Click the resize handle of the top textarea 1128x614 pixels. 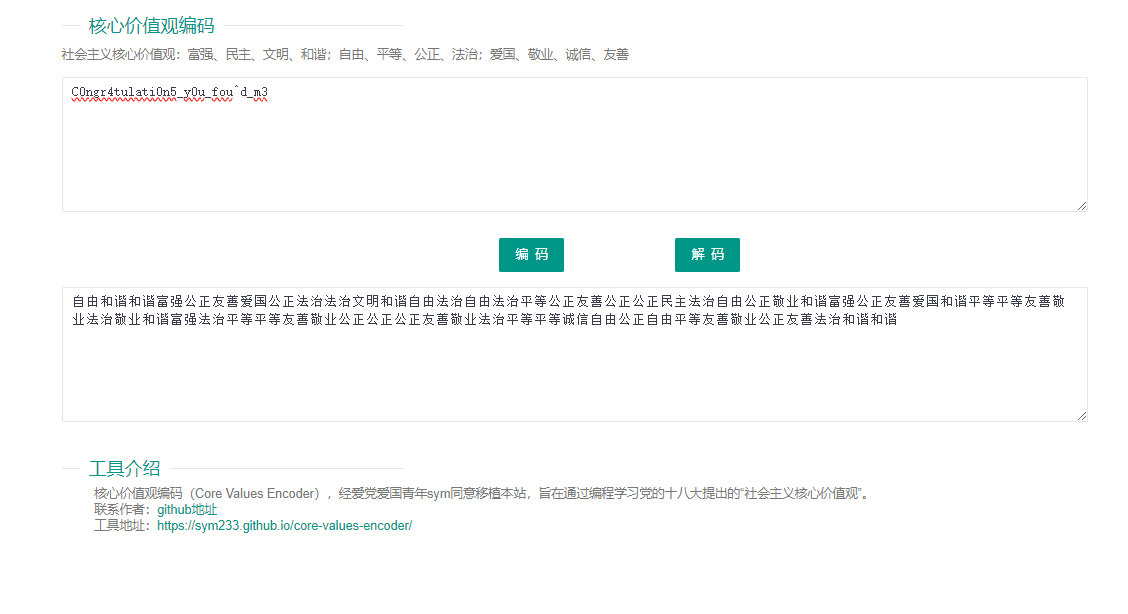pyautogui.click(x=1082, y=206)
